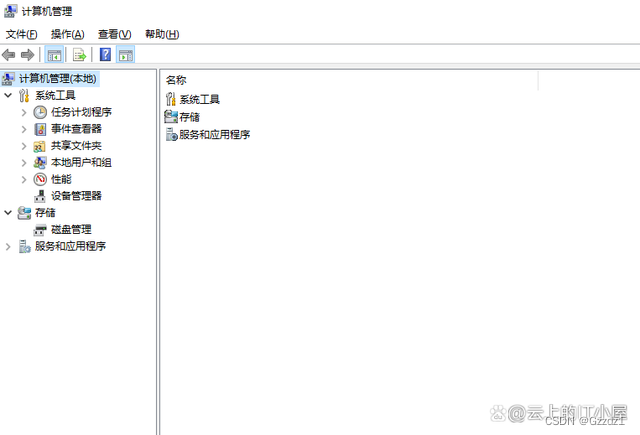Select 事件查看器 in the tree

pyautogui.click(x=76, y=129)
